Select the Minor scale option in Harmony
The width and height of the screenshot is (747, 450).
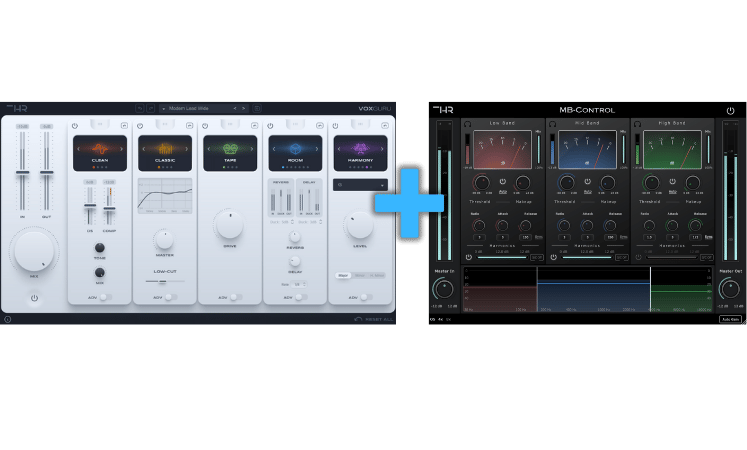point(360,276)
